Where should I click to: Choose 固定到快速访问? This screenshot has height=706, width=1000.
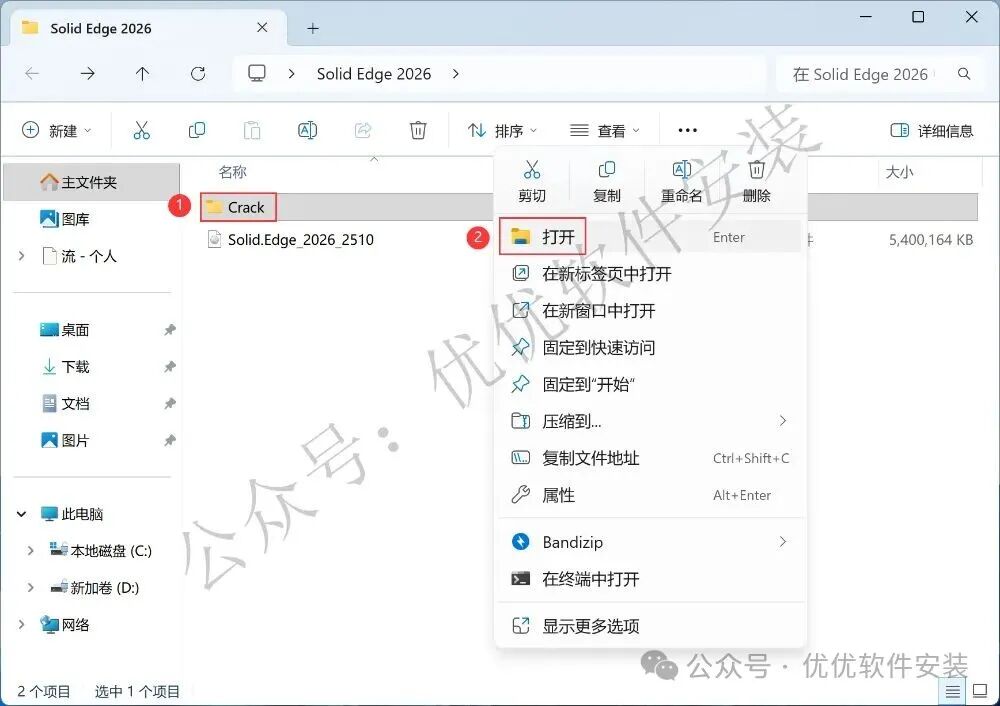(651, 348)
